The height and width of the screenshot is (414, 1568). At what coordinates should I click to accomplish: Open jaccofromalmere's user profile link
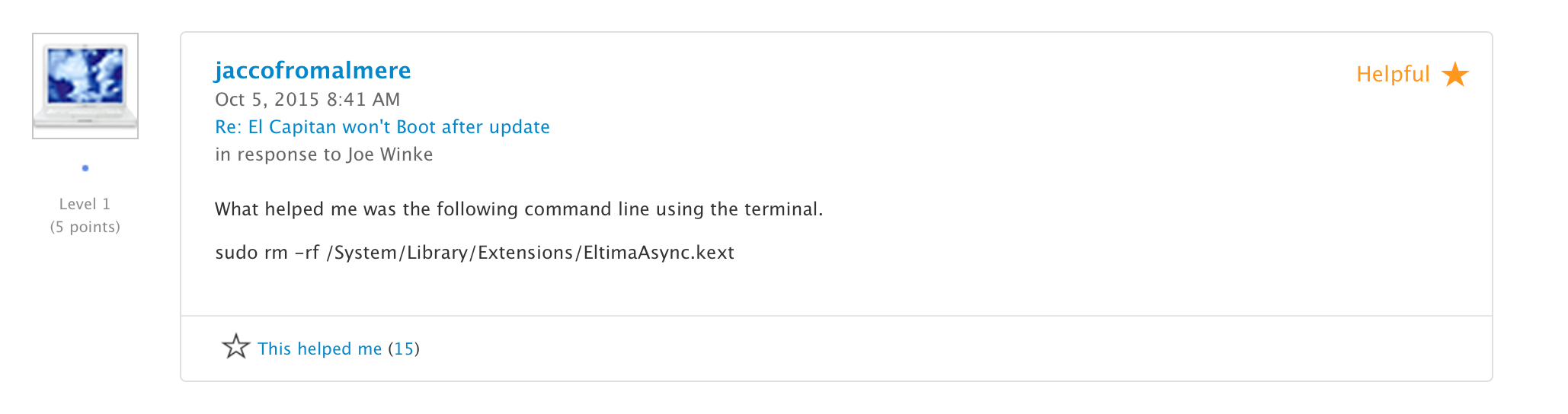click(x=312, y=70)
